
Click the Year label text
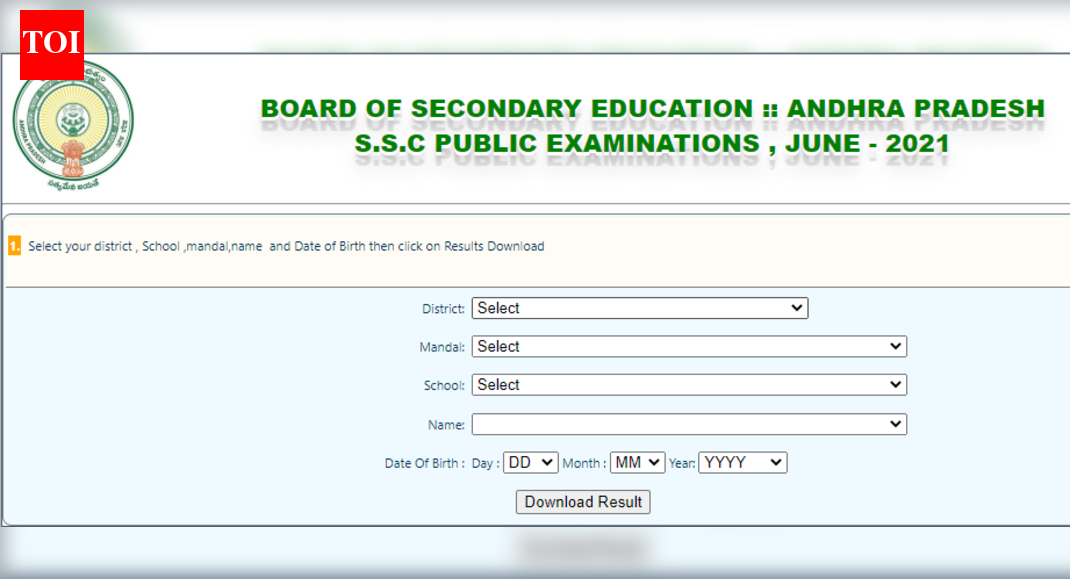(x=682, y=463)
